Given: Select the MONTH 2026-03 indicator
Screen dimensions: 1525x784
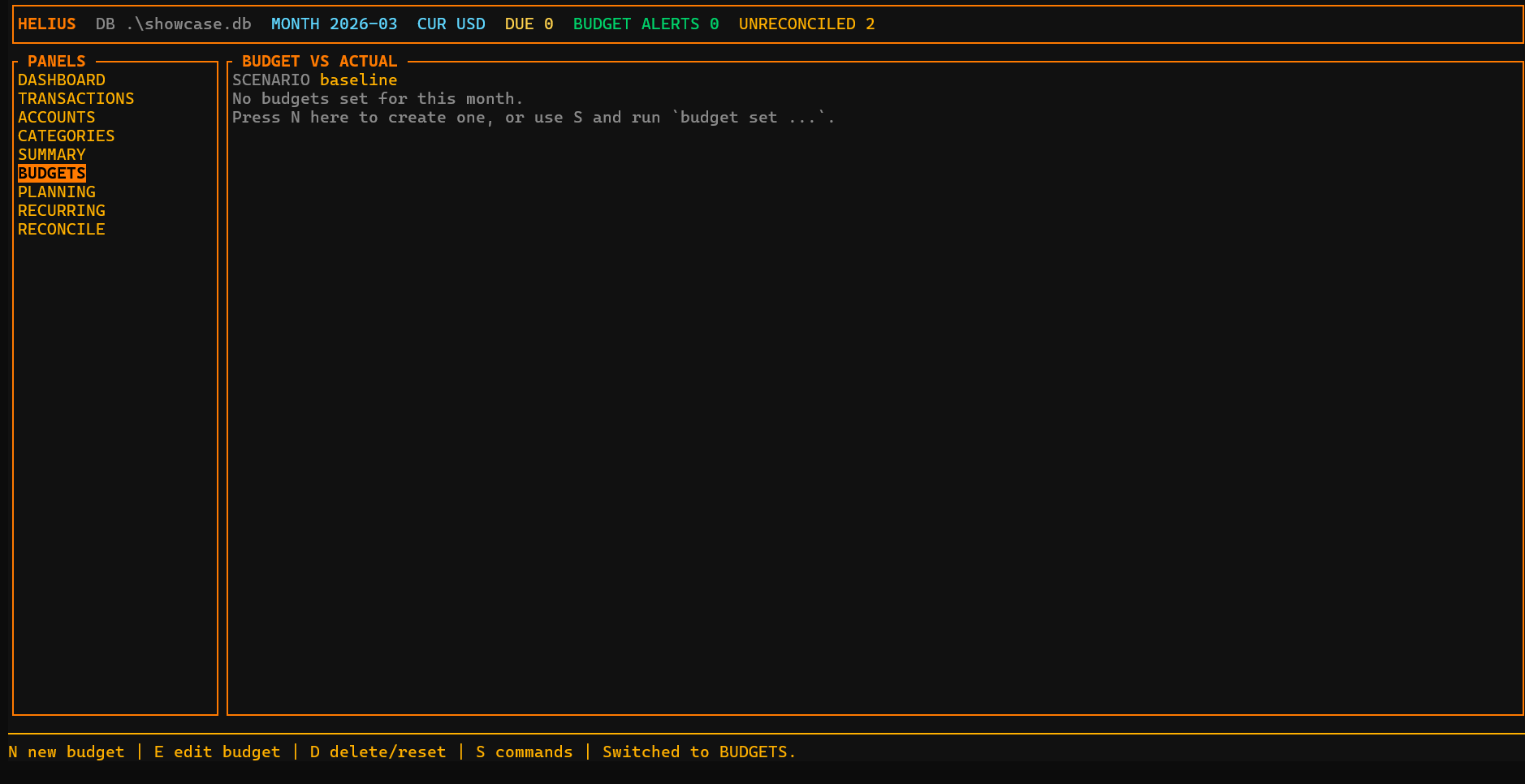Looking at the screenshot, I should 334,24.
